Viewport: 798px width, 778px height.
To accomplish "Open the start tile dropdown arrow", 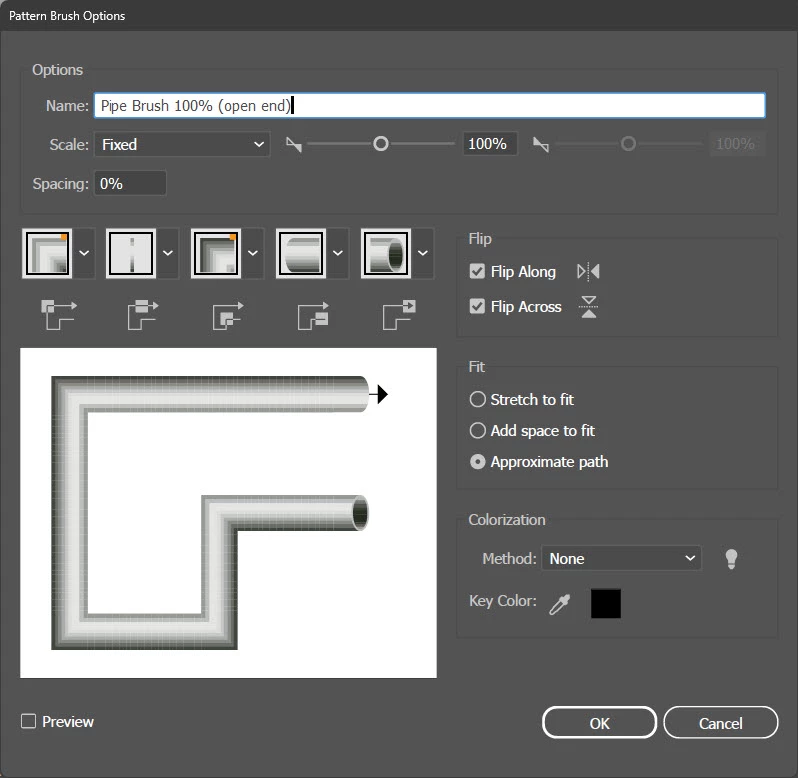I will (337, 253).
